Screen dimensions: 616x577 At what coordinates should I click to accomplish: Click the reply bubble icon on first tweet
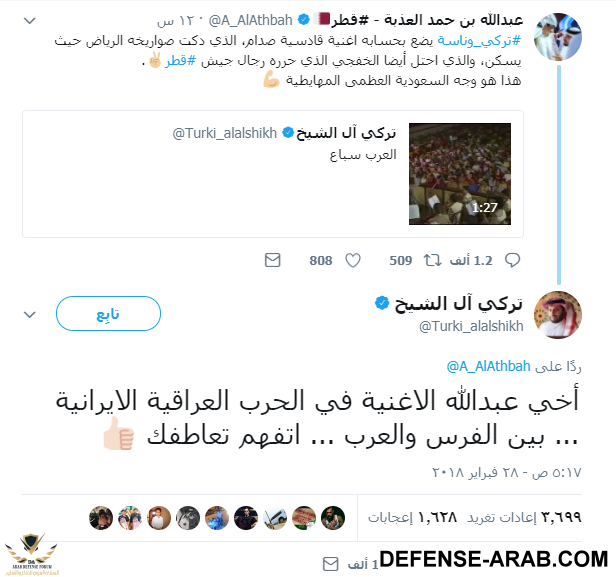click(x=512, y=260)
